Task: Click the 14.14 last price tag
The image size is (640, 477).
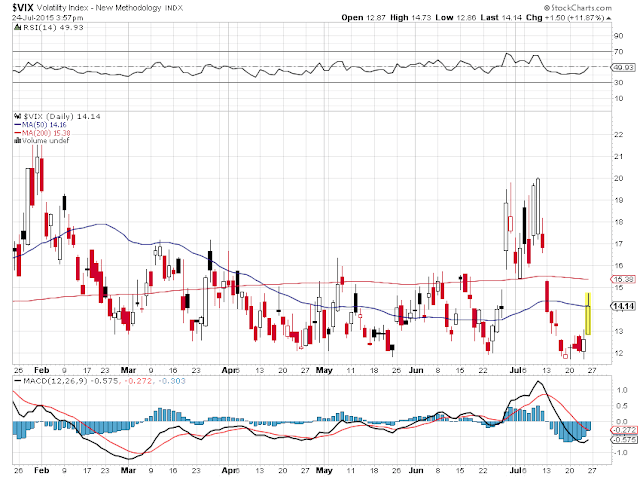Action: tap(623, 306)
